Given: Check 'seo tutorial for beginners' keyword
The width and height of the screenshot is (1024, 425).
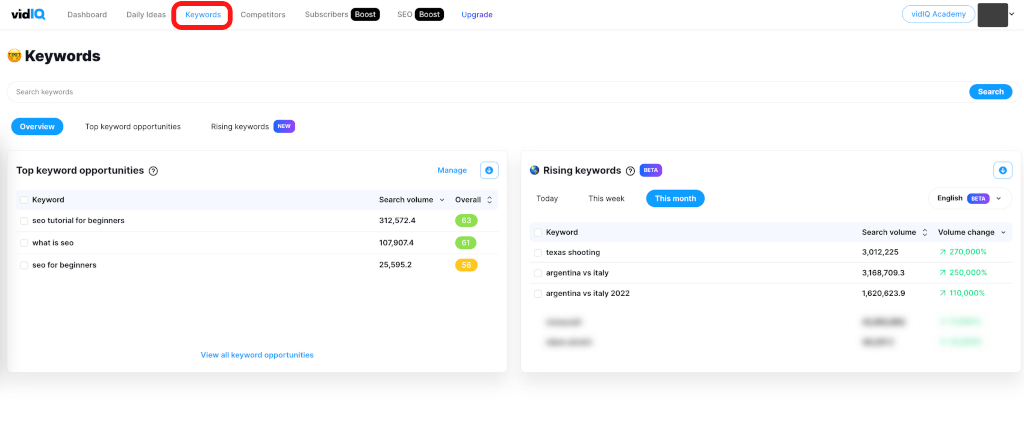Looking at the screenshot, I should pyautogui.click(x=24, y=221).
